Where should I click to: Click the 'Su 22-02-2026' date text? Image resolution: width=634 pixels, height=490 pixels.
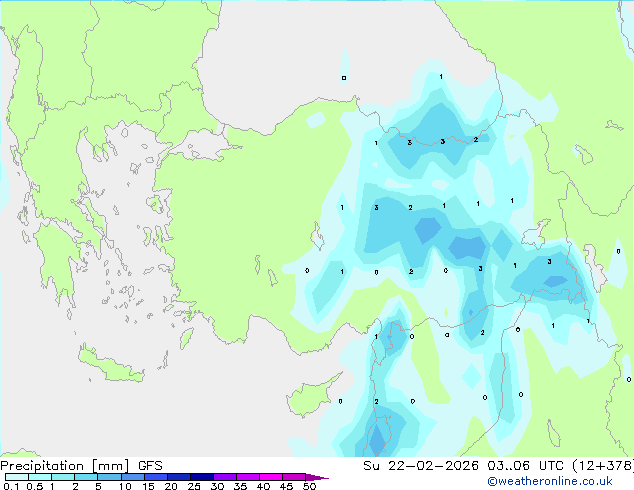click(x=421, y=466)
